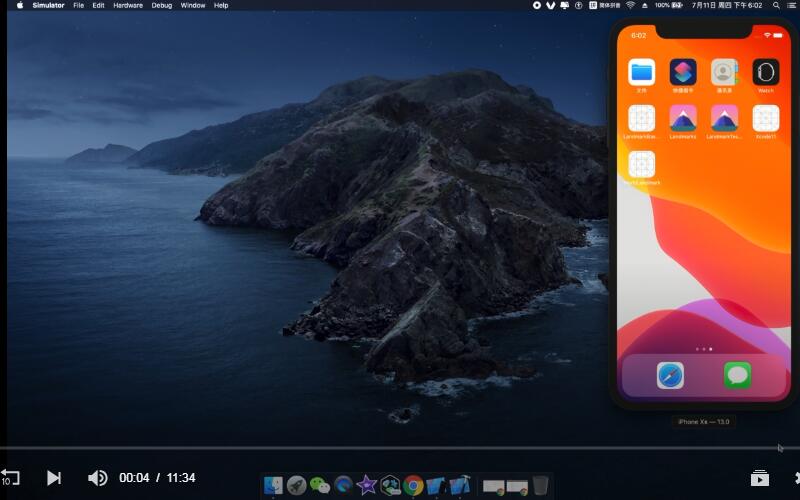This screenshot has height=500, width=800.
Task: Open WeChat from the macOS Dock
Action: 320,485
